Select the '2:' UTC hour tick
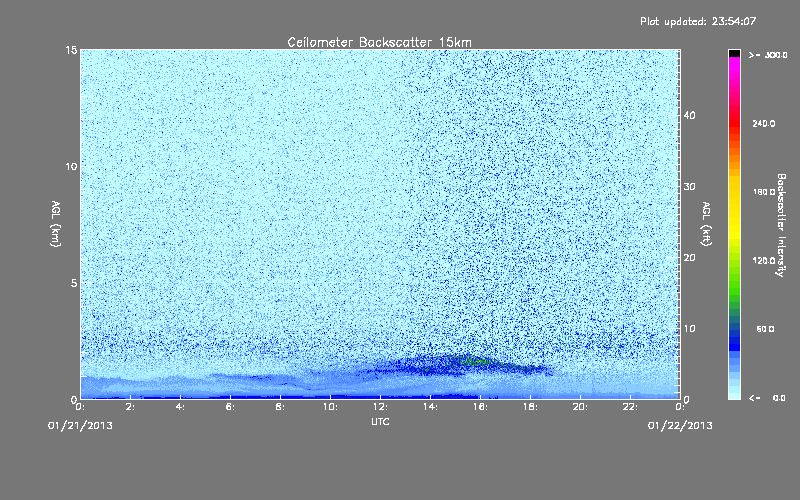This screenshot has height=500, width=800. pos(131,407)
